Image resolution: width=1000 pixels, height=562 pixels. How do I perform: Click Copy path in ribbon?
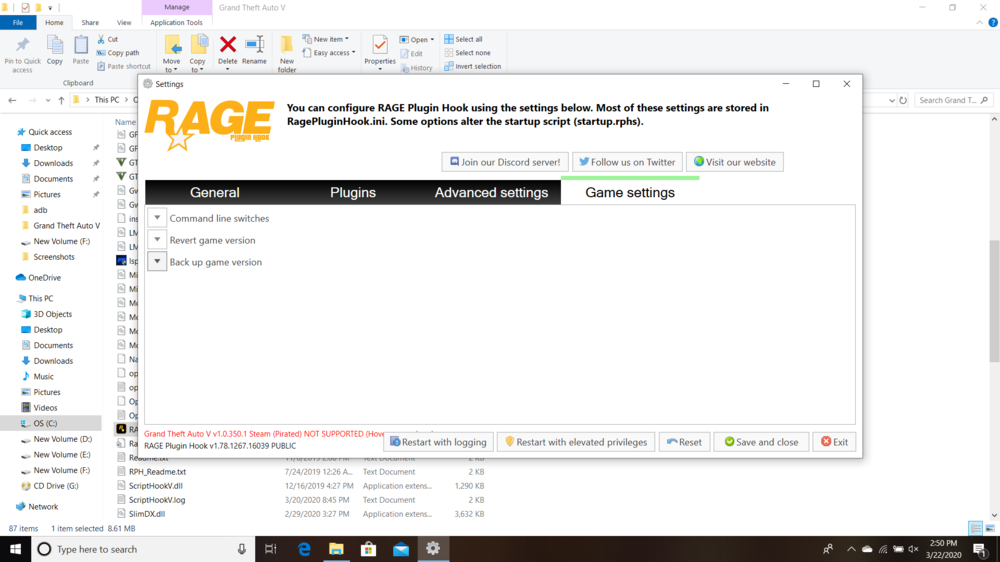(118, 53)
